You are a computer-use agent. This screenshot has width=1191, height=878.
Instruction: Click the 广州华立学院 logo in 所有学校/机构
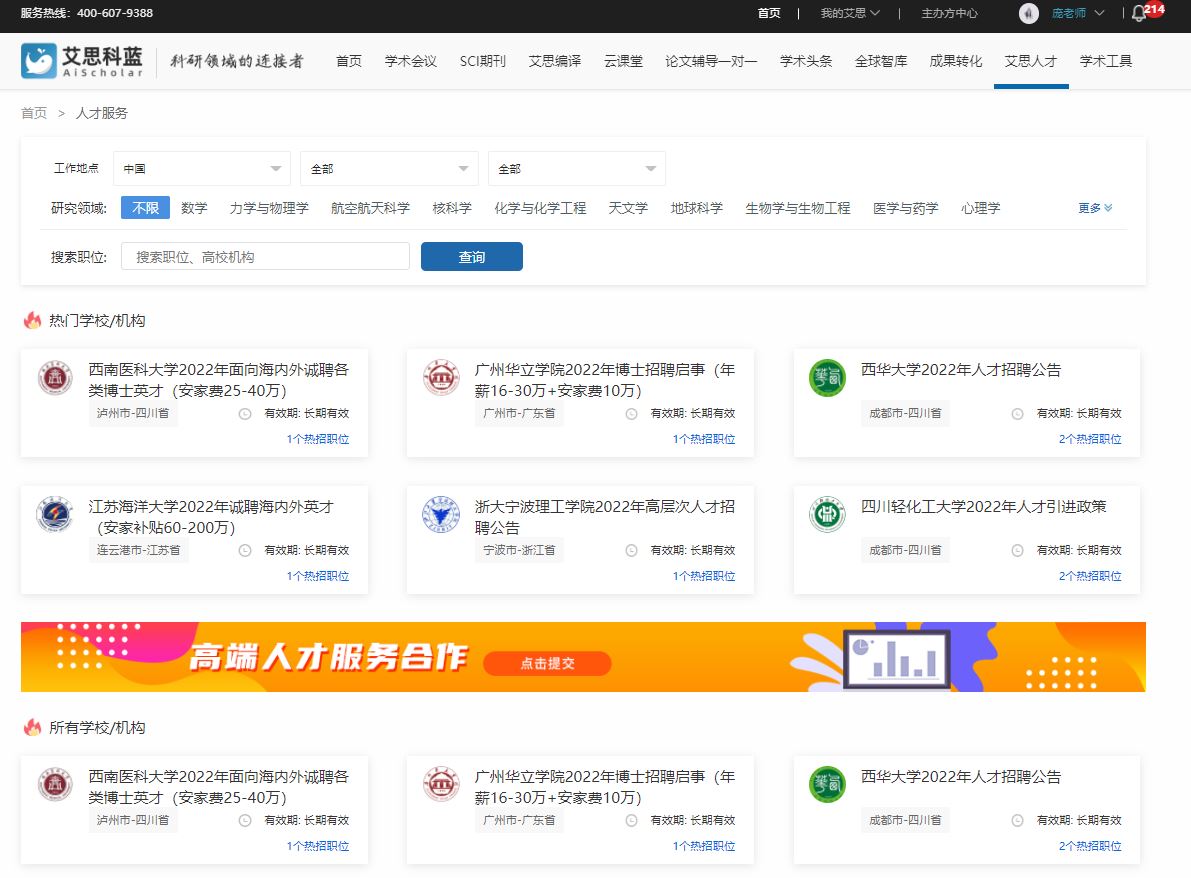(x=441, y=785)
